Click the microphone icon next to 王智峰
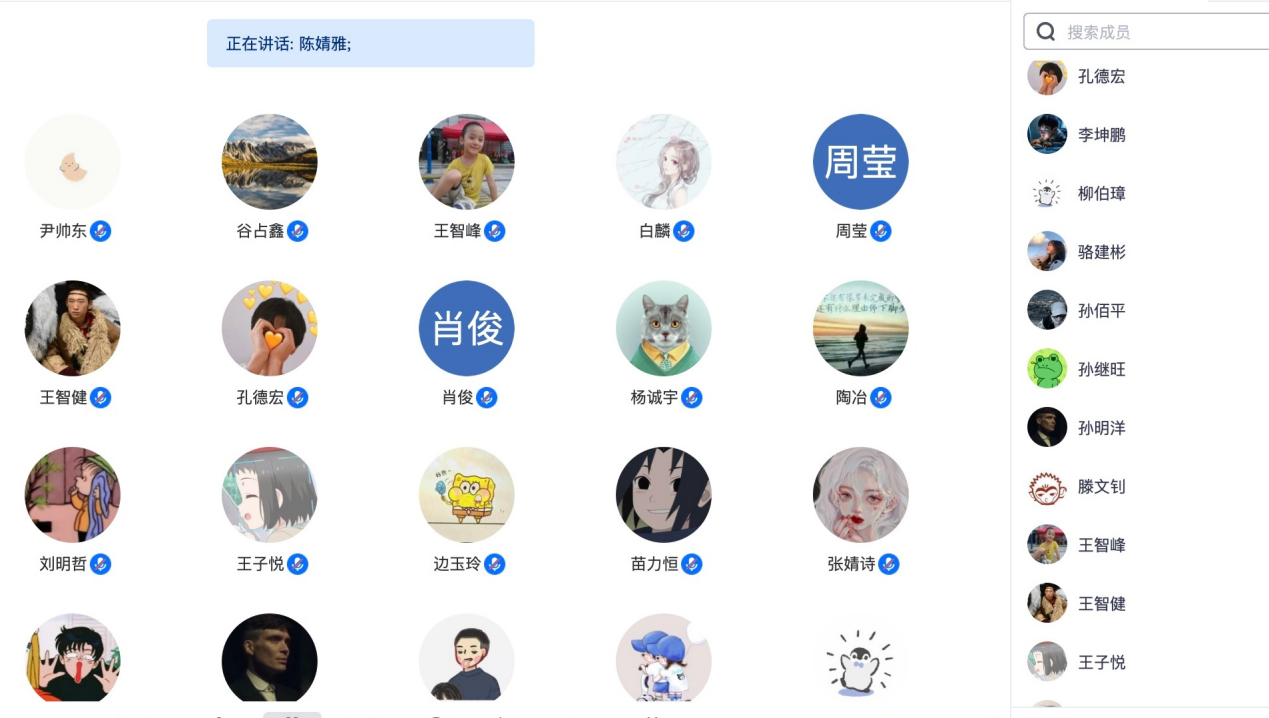 point(494,231)
